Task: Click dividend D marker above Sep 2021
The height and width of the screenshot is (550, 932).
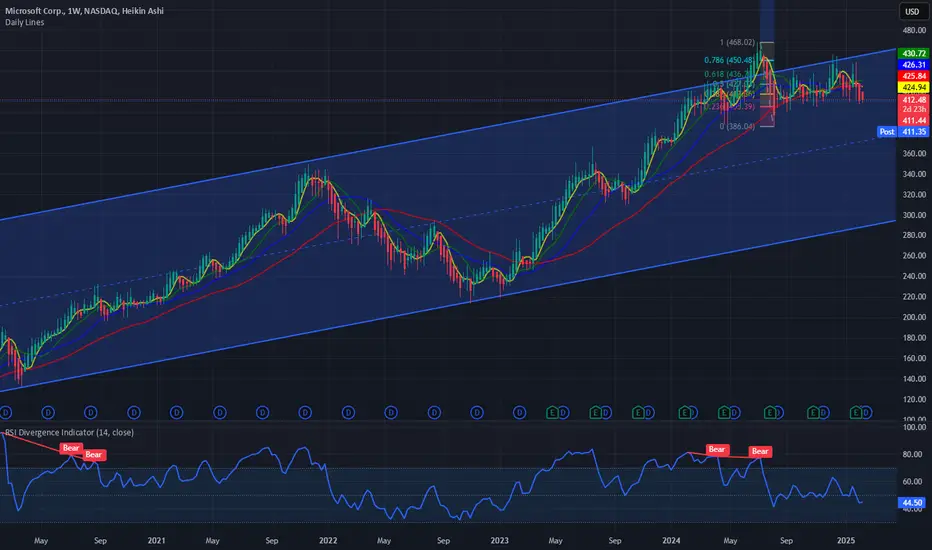Action: (262, 412)
